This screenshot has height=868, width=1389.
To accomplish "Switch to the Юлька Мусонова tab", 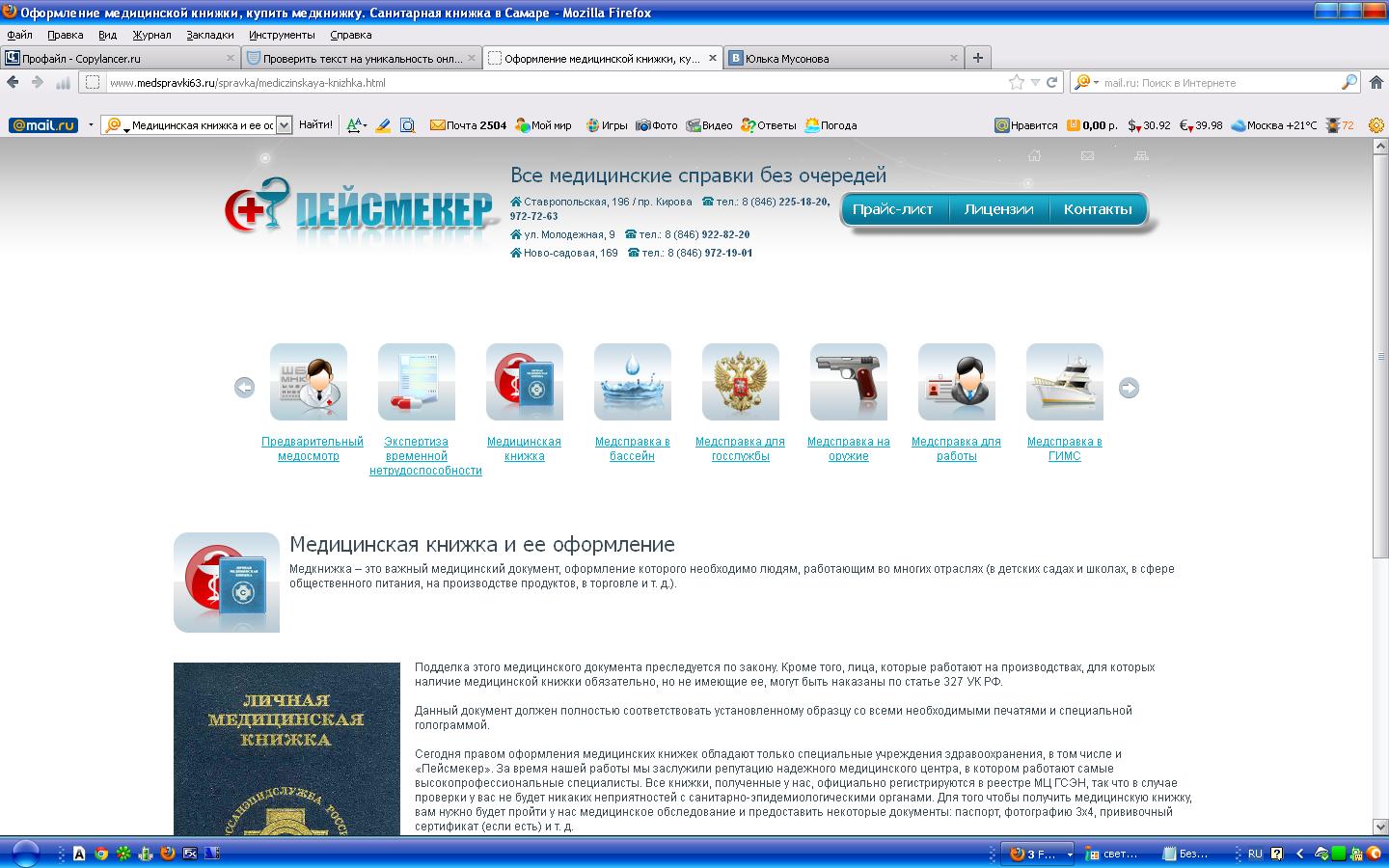I will (x=844, y=58).
